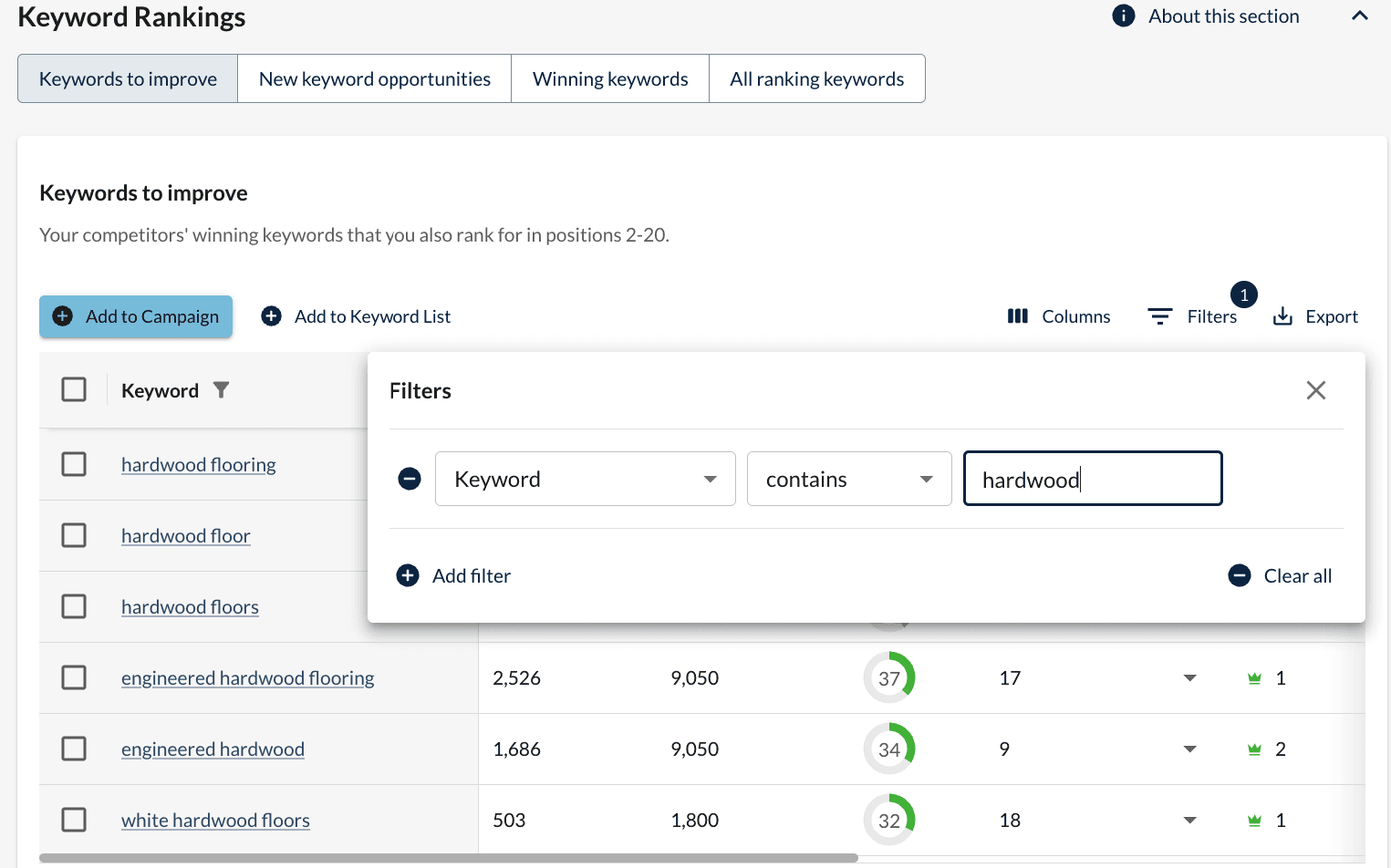1391x868 pixels.
Task: Click Add filter plus icon
Action: click(x=408, y=576)
